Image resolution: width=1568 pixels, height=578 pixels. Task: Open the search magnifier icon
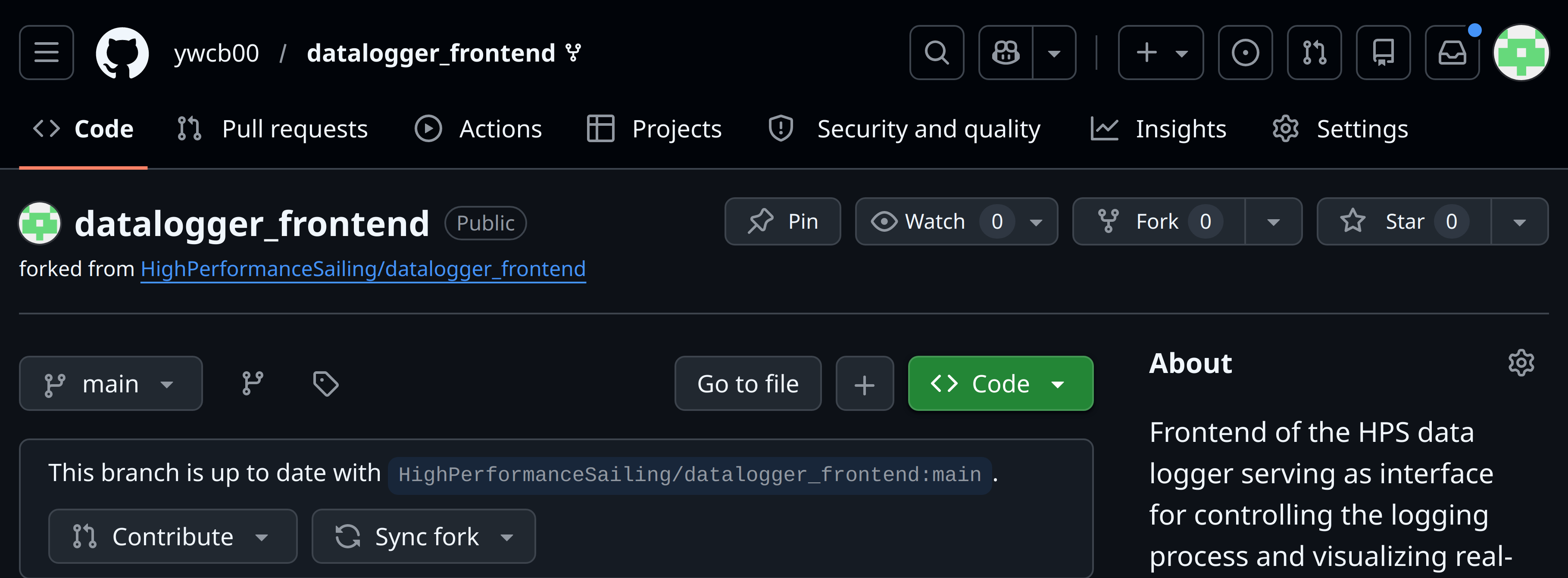click(936, 52)
